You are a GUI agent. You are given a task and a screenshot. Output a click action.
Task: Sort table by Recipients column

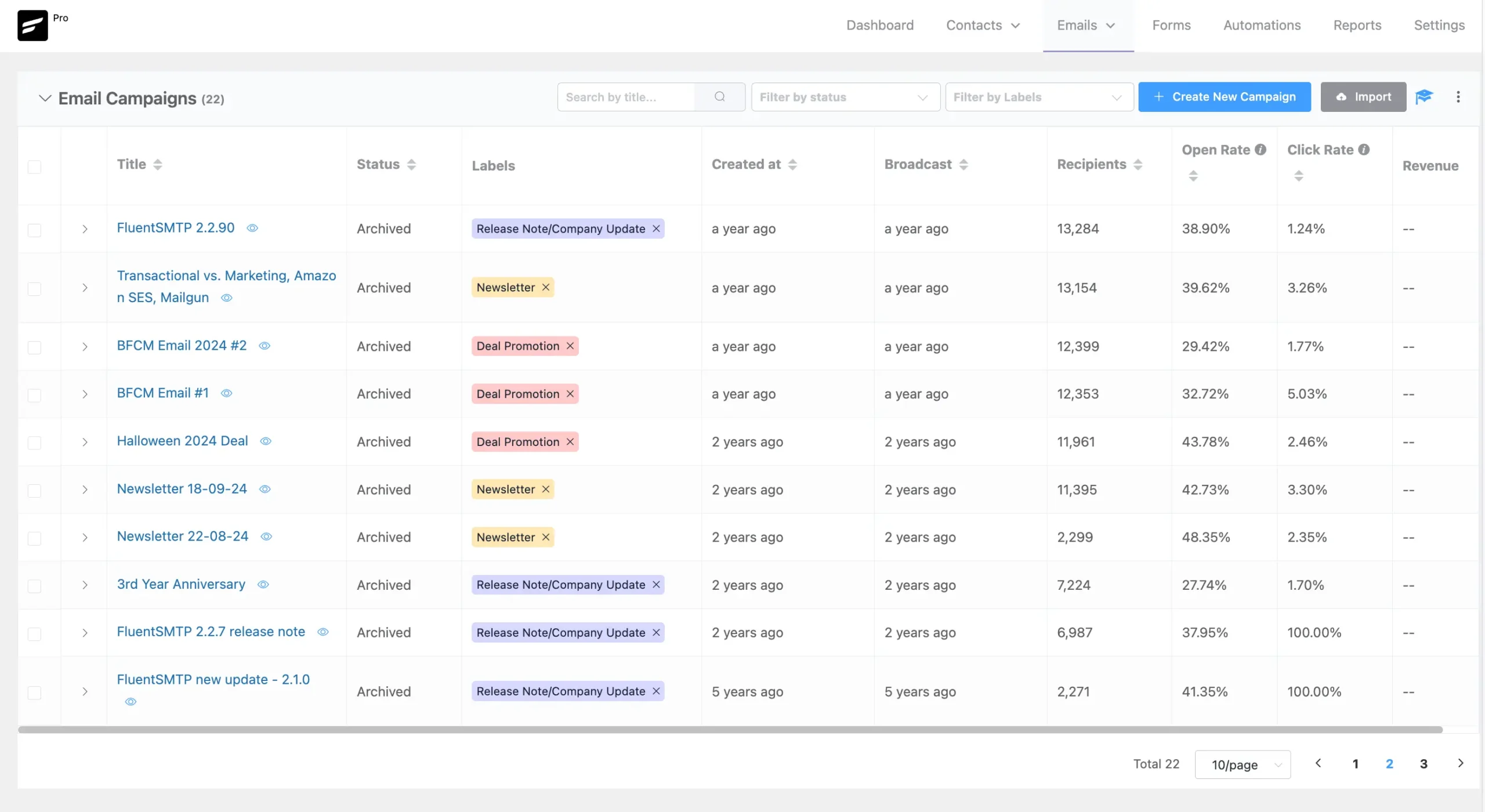pos(1138,165)
